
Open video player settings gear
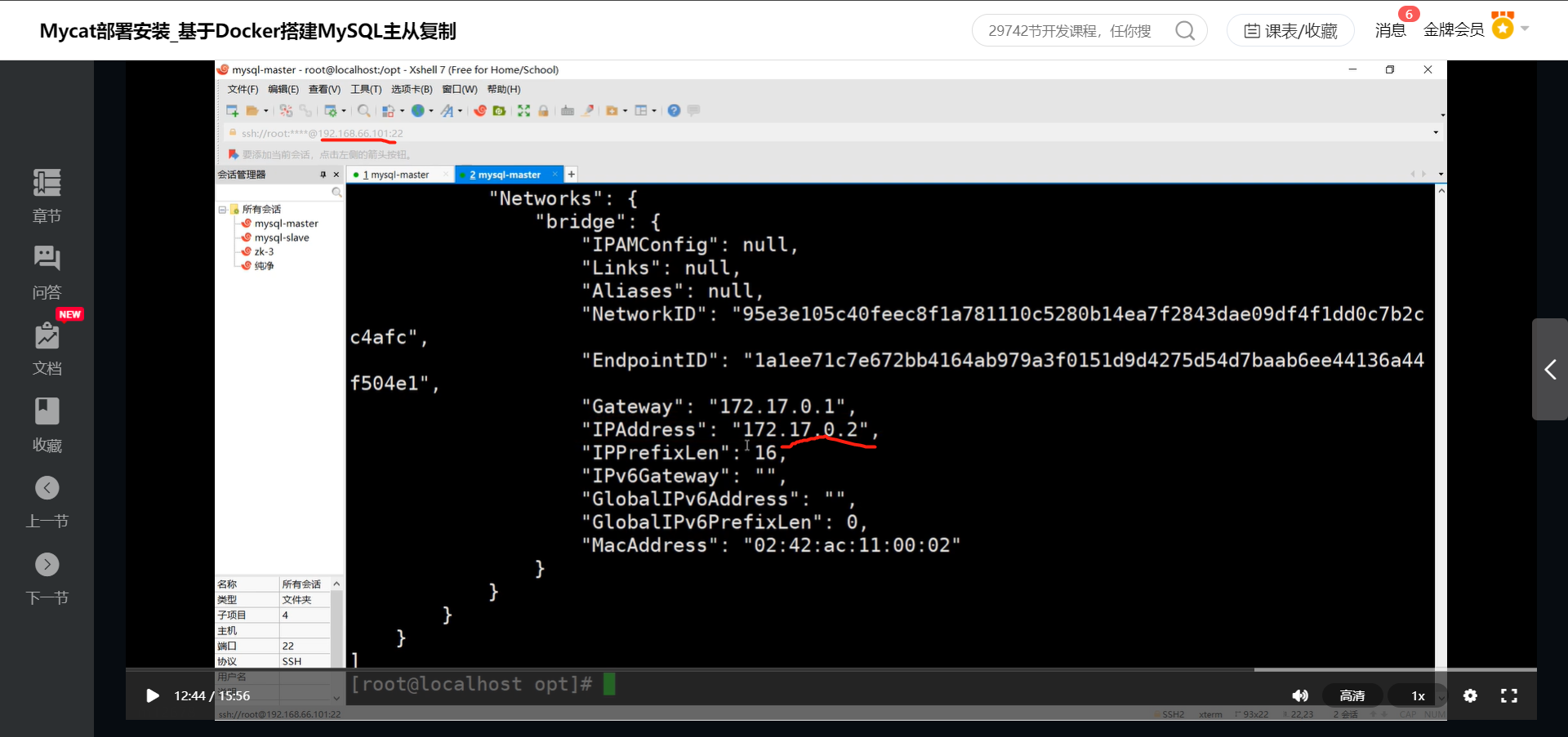pyautogui.click(x=1470, y=695)
